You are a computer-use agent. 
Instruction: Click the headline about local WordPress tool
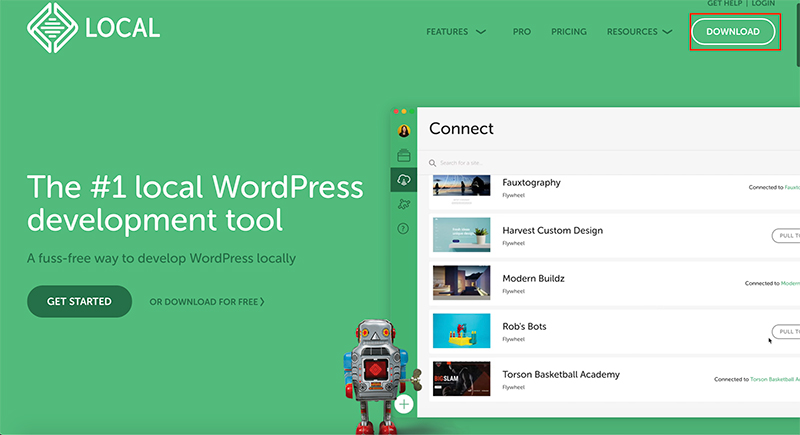[x=195, y=203]
